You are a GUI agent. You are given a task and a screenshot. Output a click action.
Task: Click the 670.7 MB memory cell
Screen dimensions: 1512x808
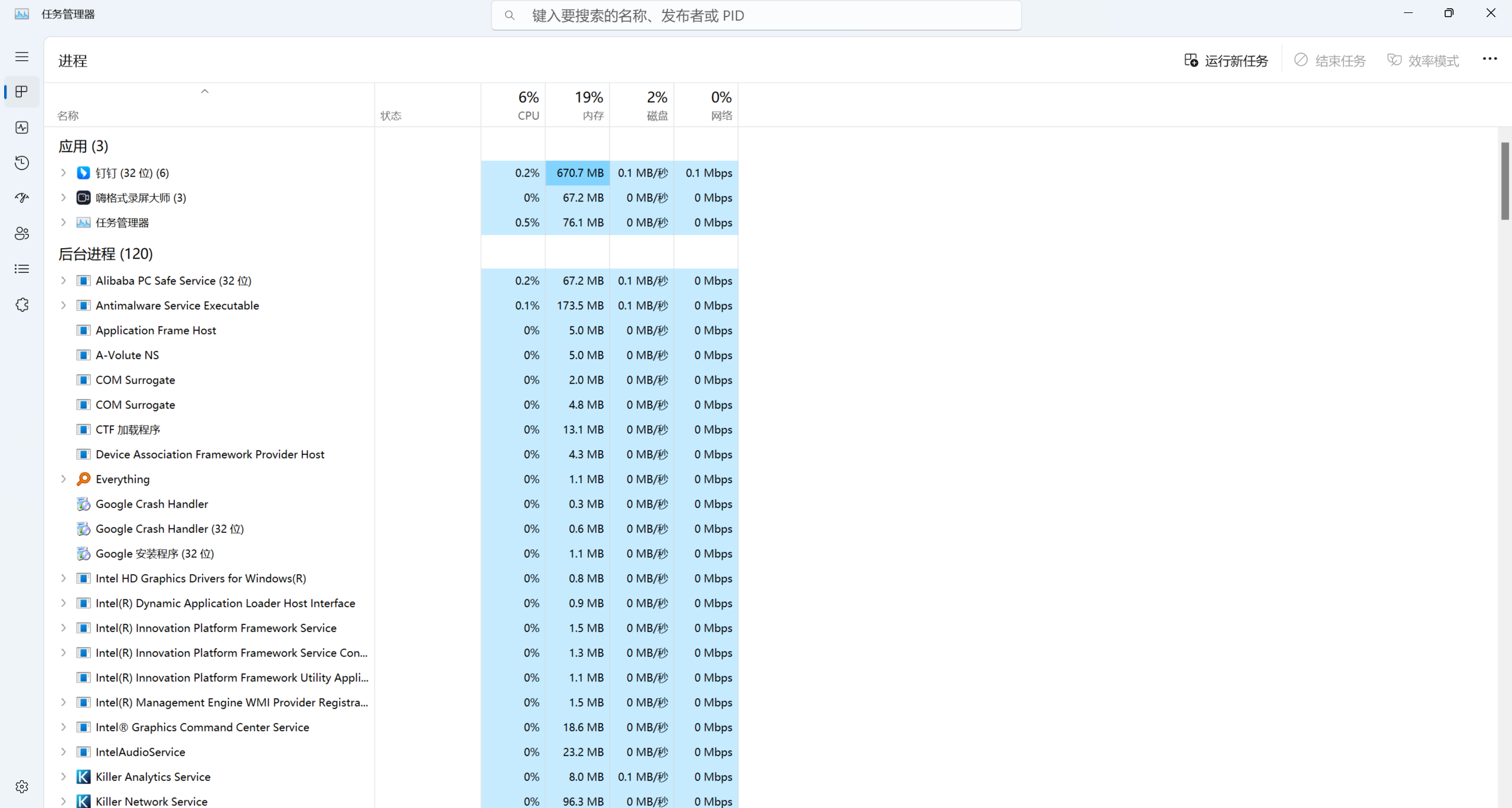point(577,173)
